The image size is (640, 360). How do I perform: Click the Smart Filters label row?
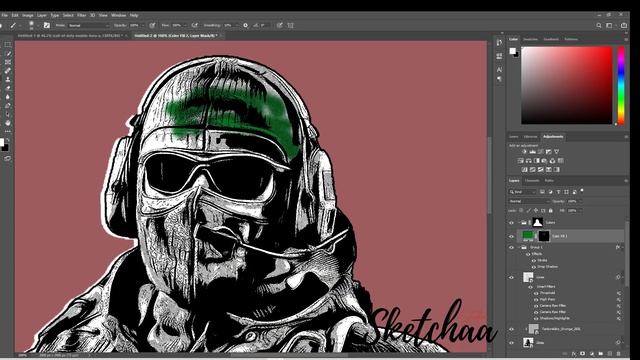coord(546,287)
